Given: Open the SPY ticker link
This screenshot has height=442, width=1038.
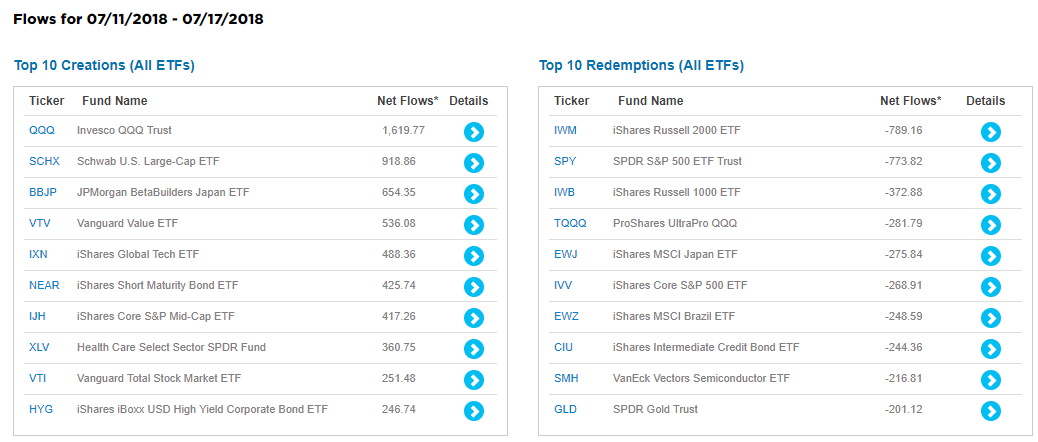Looking at the screenshot, I should click(x=565, y=161).
